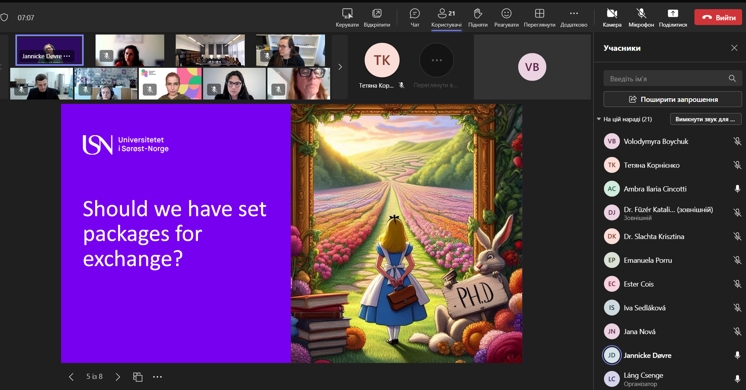Click the VB avatar next to Volodymyr Boychuk
Image resolution: width=746 pixels, height=390 pixels.
(612, 141)
